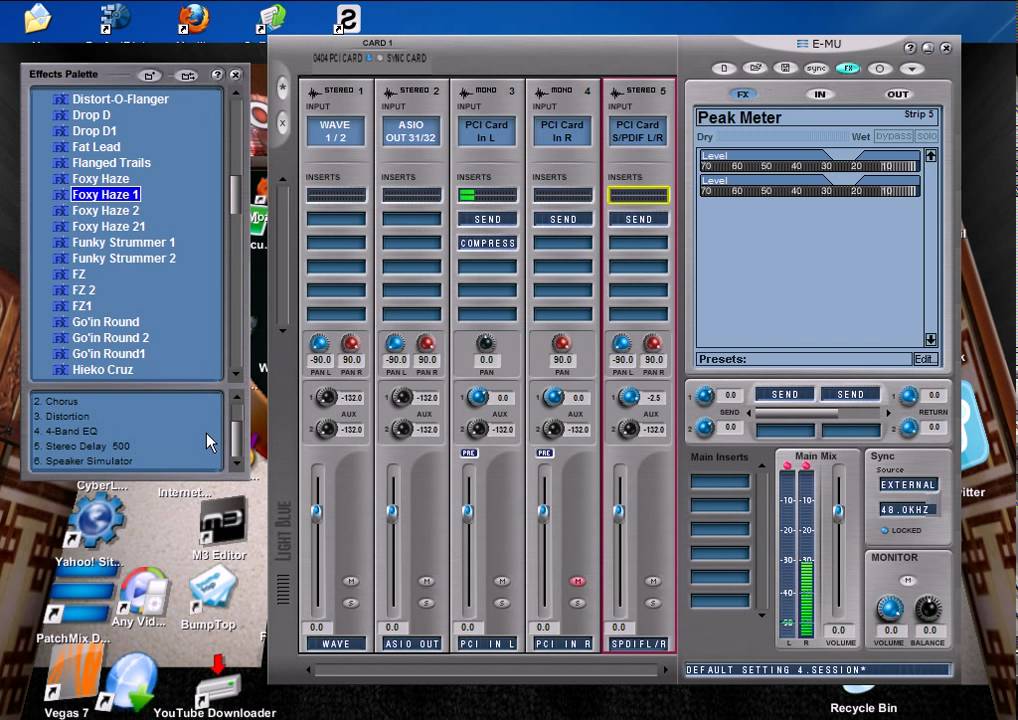Click 48.0KHZ sample rate selector
The image size is (1018, 720).
coord(908,510)
